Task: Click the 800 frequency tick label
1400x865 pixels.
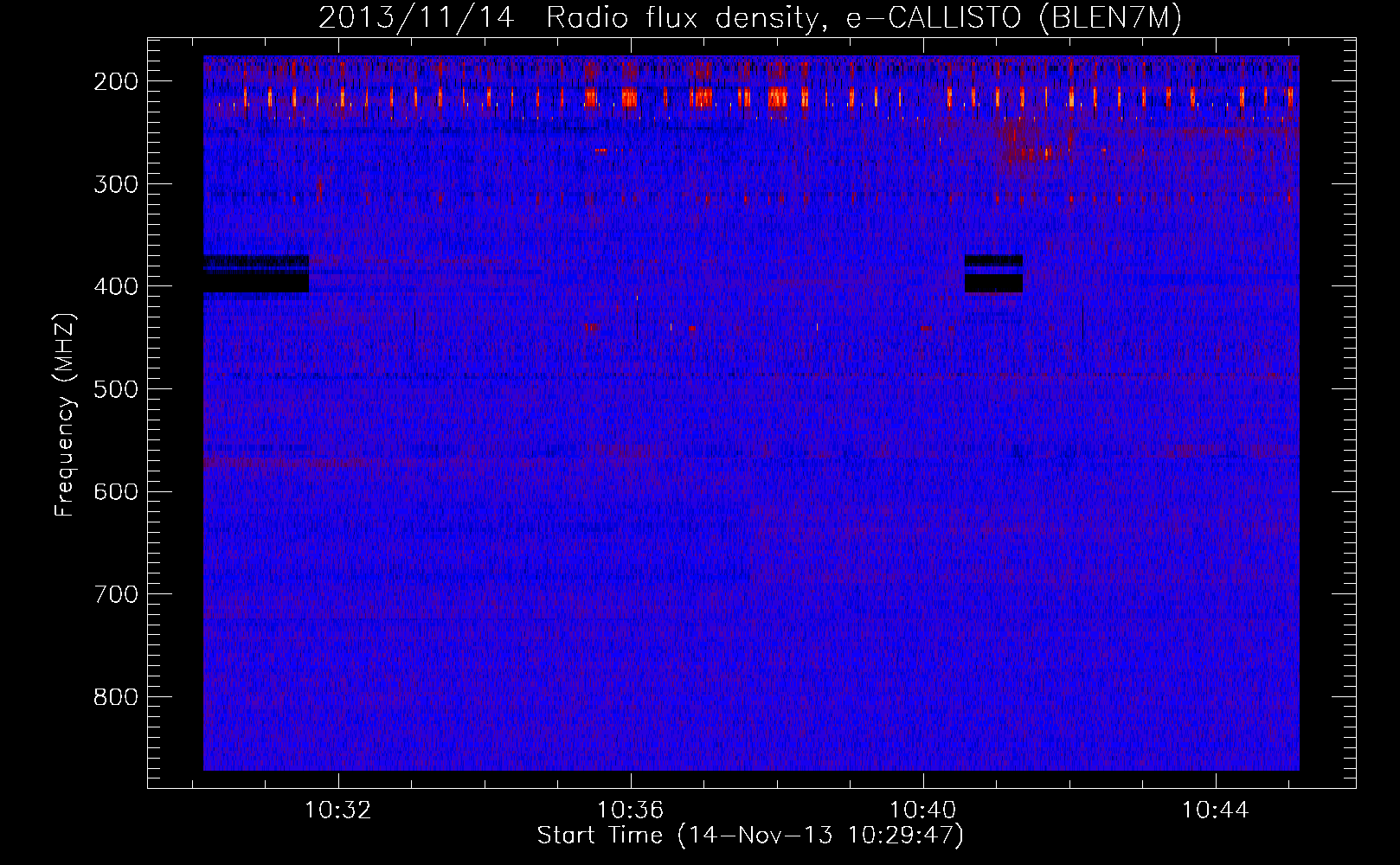Action: point(115,697)
